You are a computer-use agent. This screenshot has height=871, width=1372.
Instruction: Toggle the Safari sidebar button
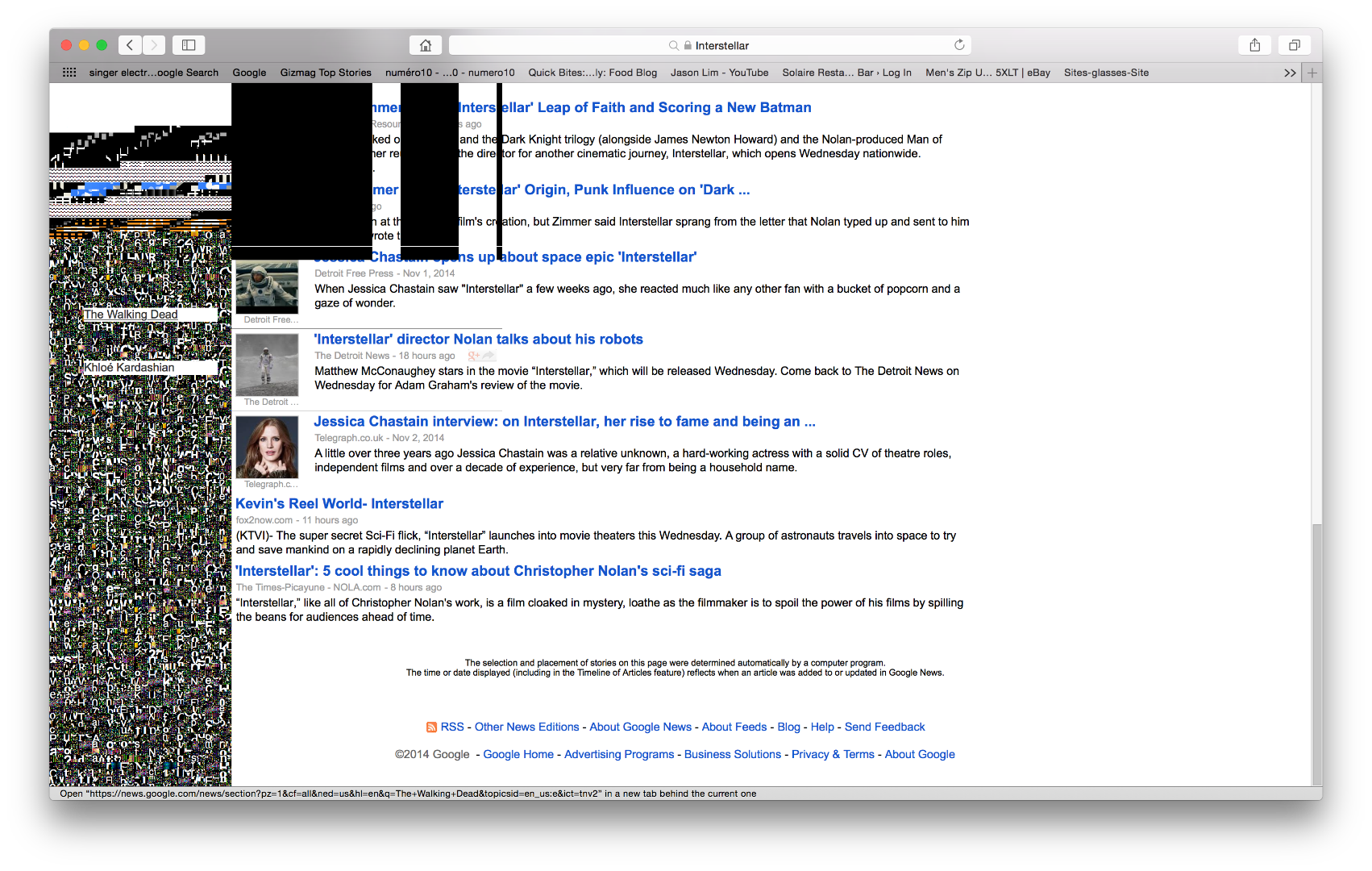point(189,45)
